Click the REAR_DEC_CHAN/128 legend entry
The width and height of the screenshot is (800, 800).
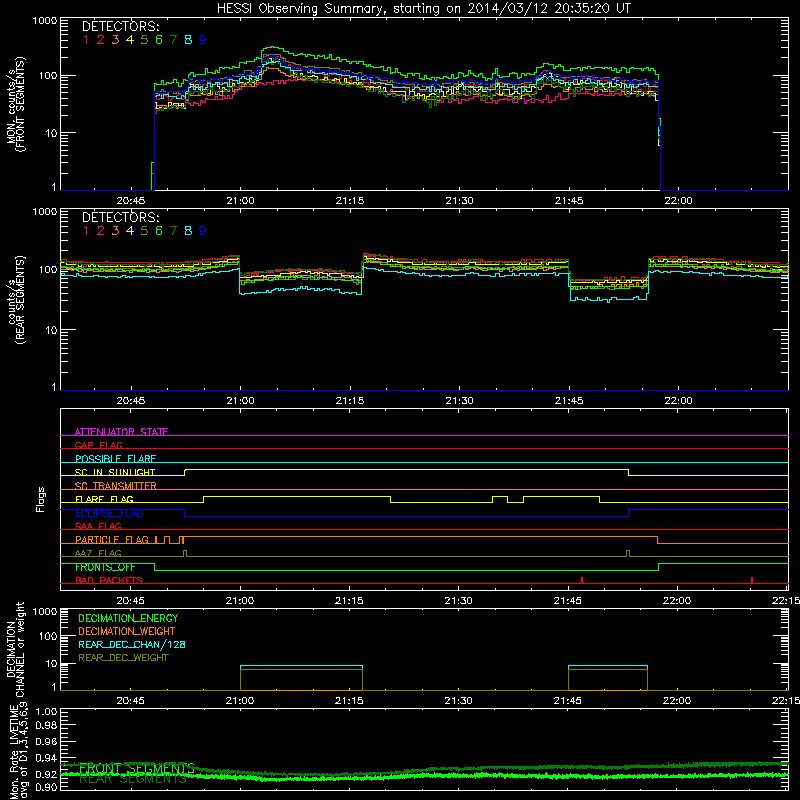pyautogui.click(x=132, y=645)
